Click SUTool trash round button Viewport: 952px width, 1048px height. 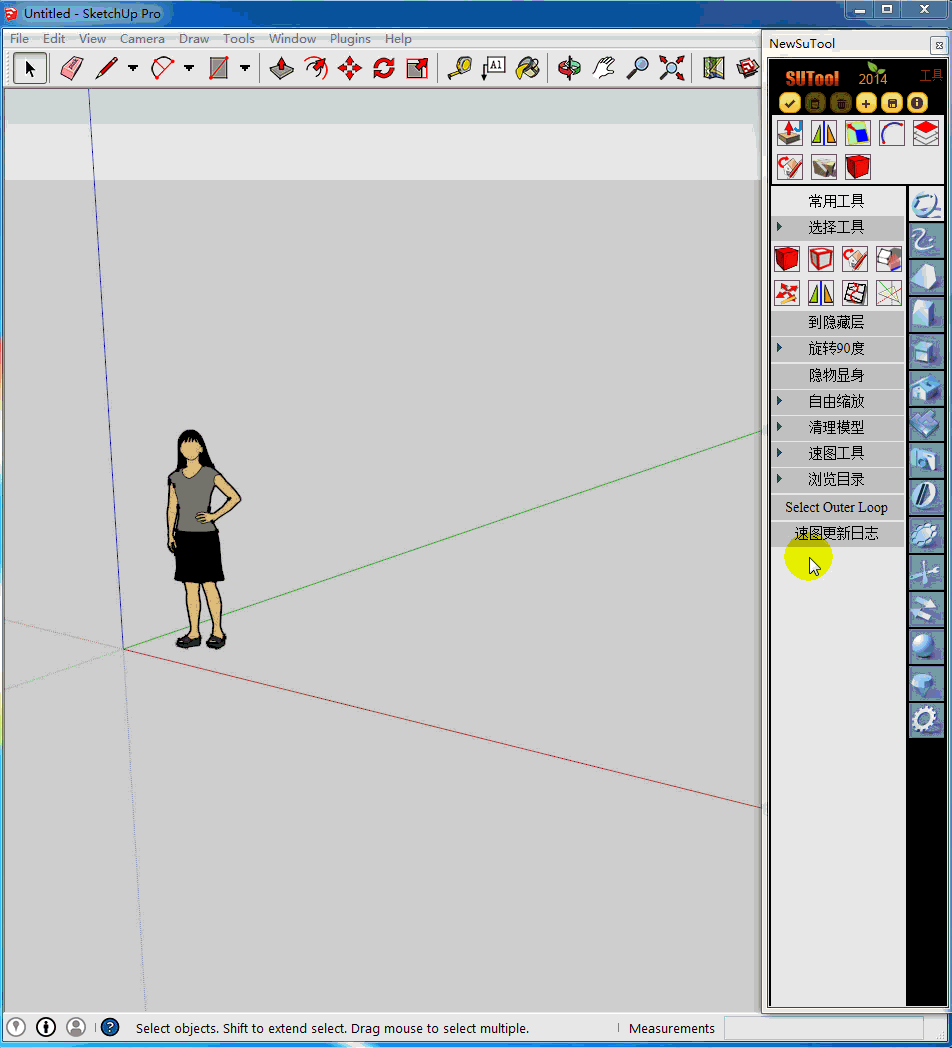841,103
